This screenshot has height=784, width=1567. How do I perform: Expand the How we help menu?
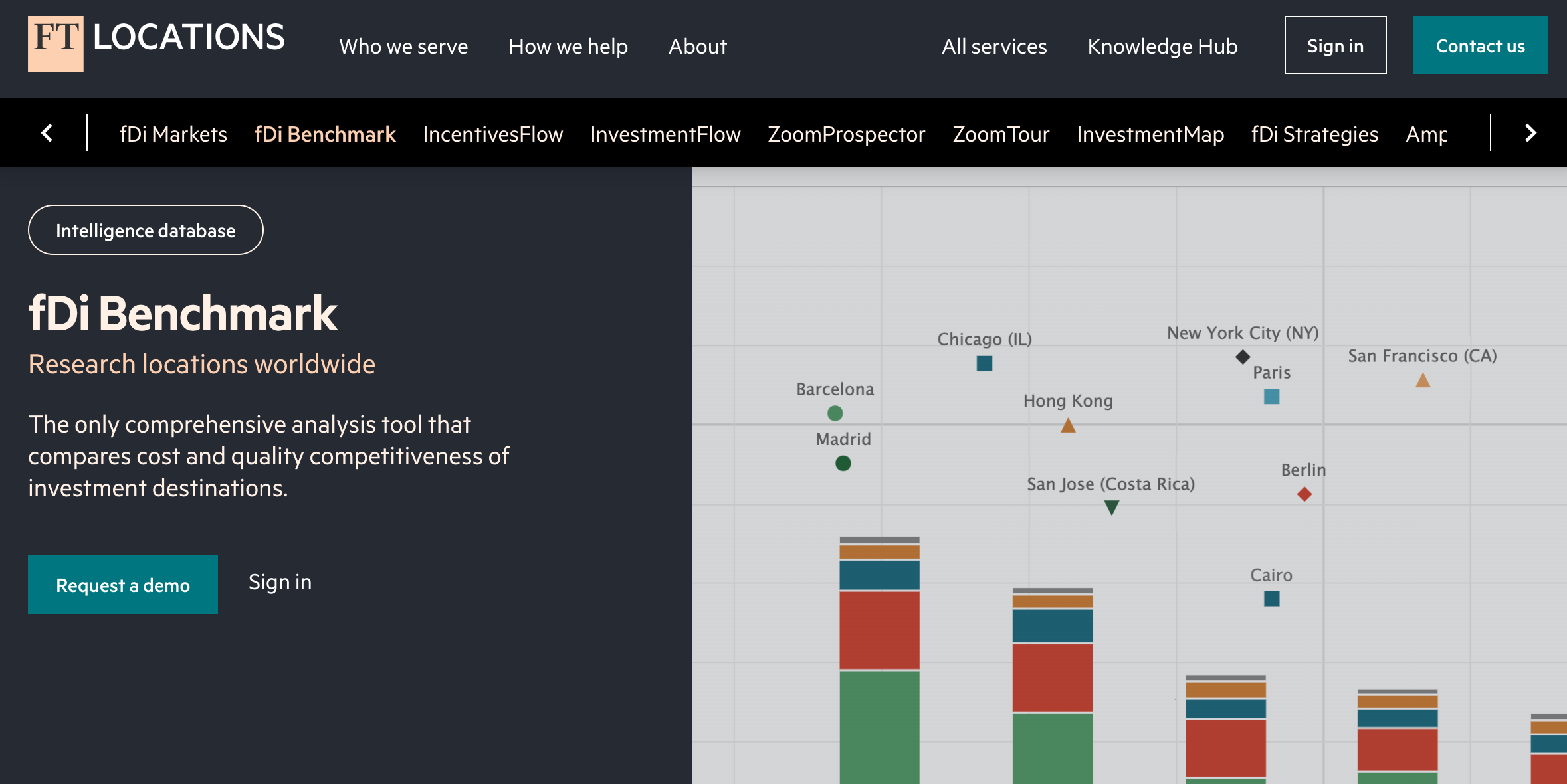(568, 47)
